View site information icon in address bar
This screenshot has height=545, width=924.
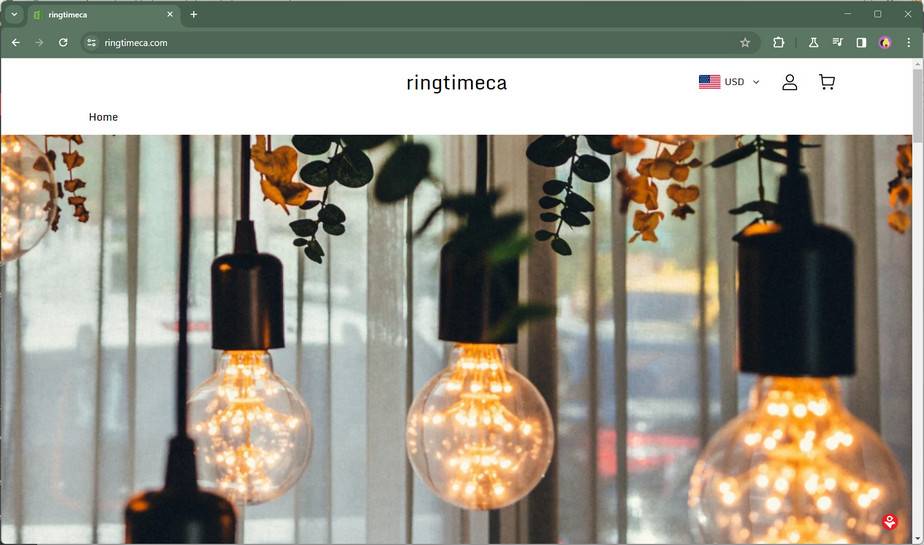pyautogui.click(x=91, y=42)
